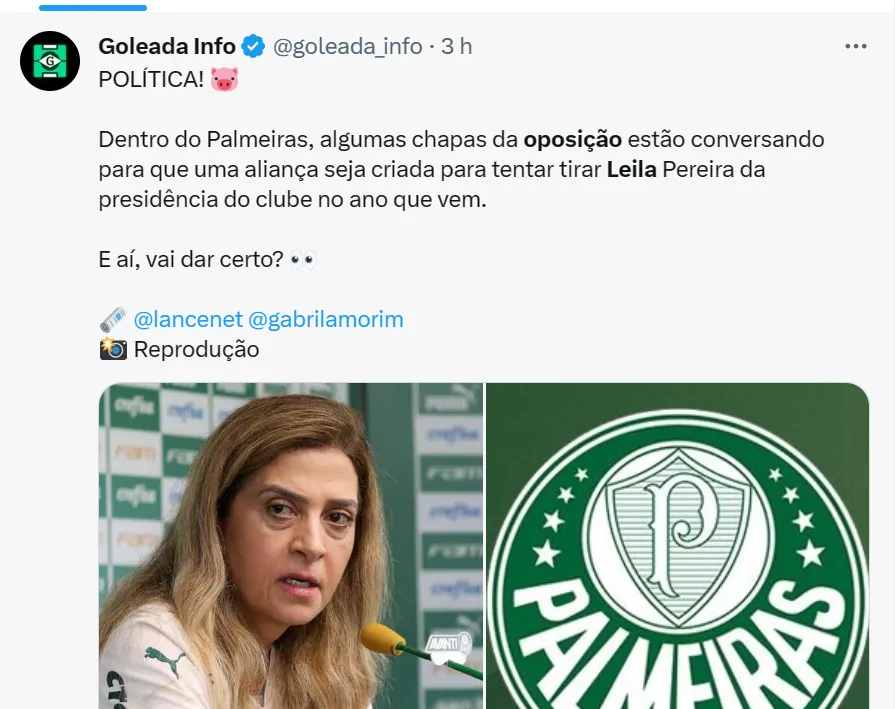Open the Goleada Info profile avatar
The image size is (895, 709).
coord(50,61)
